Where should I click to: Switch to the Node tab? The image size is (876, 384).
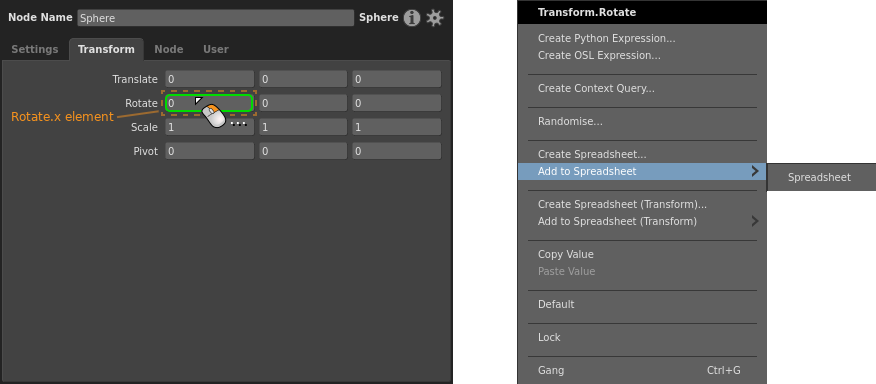tap(169, 49)
